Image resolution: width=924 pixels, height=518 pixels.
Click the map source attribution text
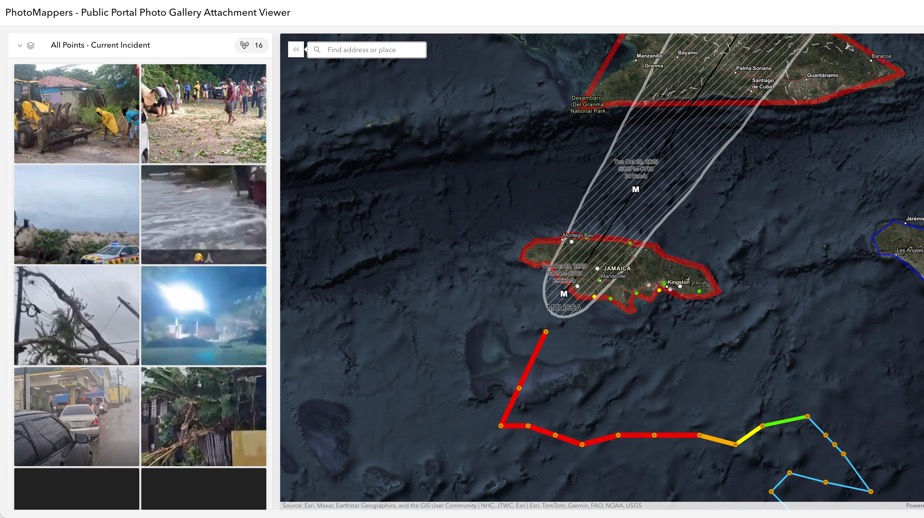click(461, 506)
